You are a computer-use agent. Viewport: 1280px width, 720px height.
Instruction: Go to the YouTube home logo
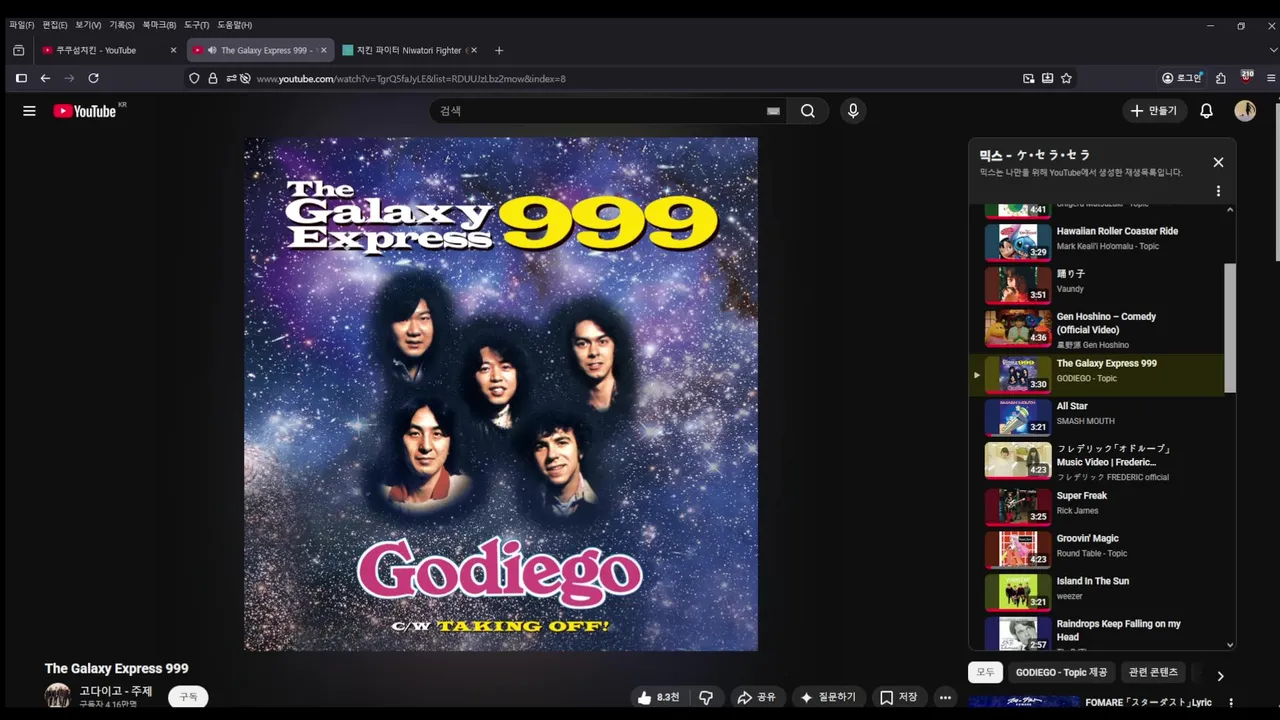[x=85, y=111]
